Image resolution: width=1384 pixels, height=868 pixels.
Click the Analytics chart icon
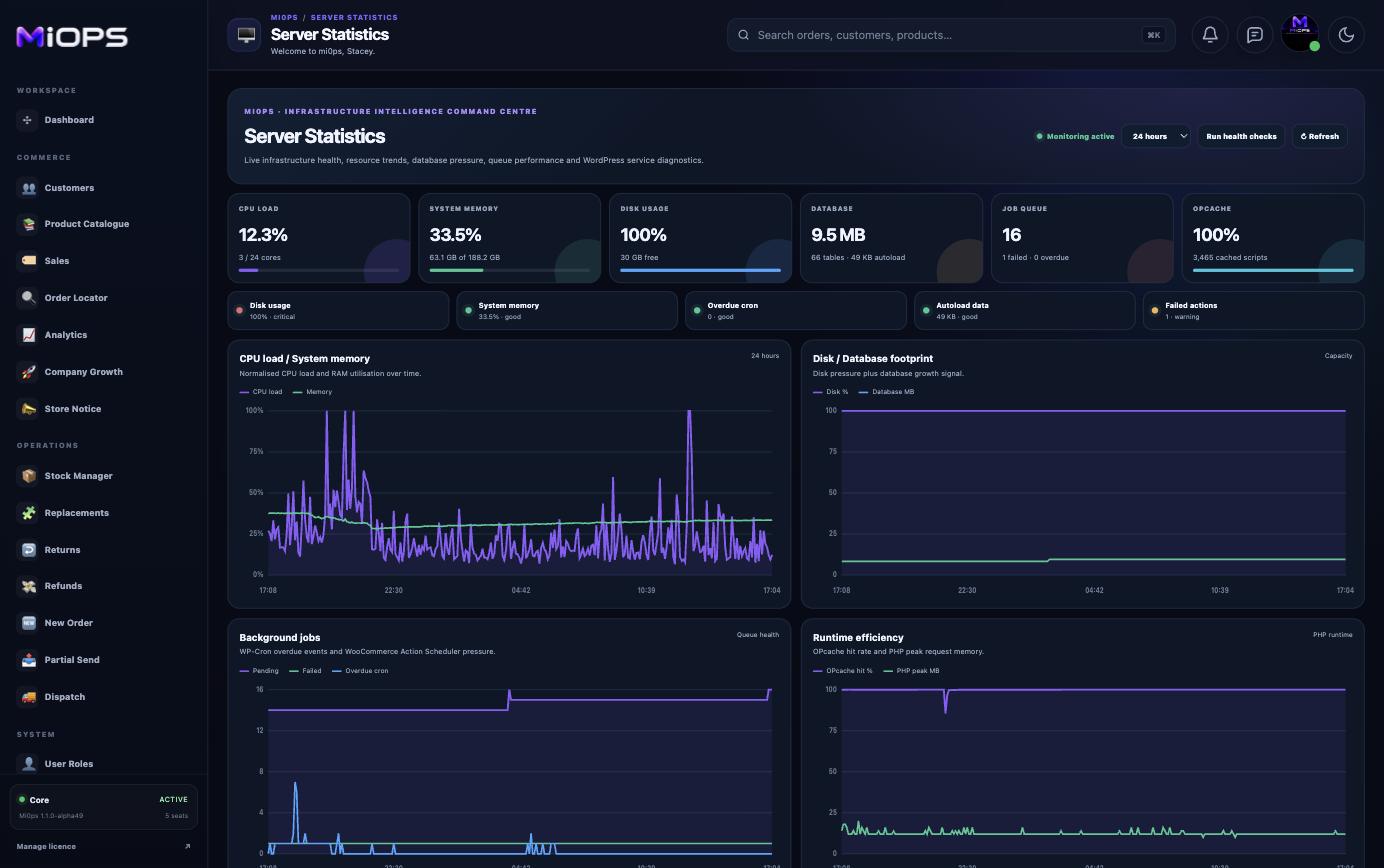coord(28,335)
